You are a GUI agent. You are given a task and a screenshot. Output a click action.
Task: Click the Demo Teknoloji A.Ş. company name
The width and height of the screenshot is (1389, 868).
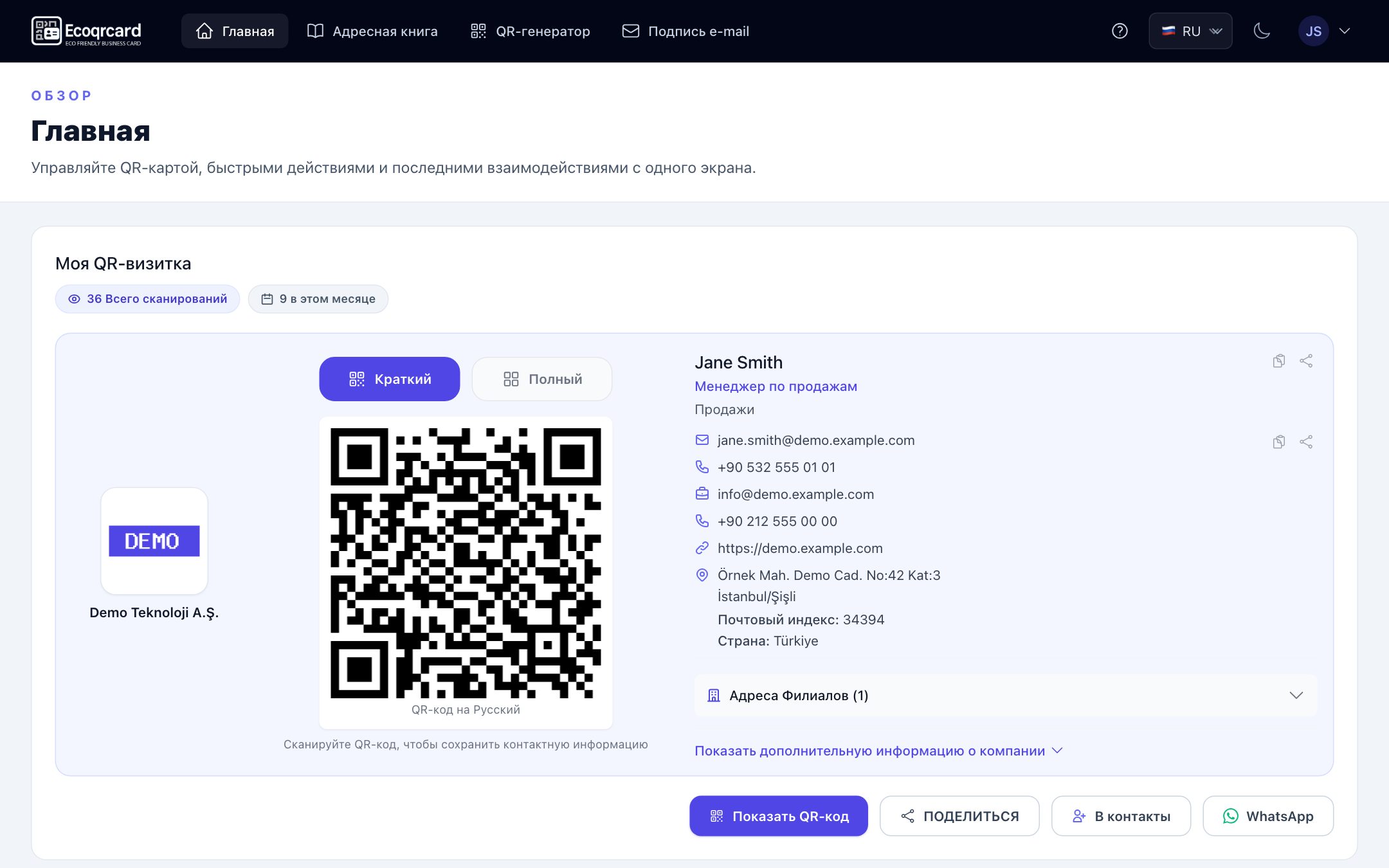(154, 612)
